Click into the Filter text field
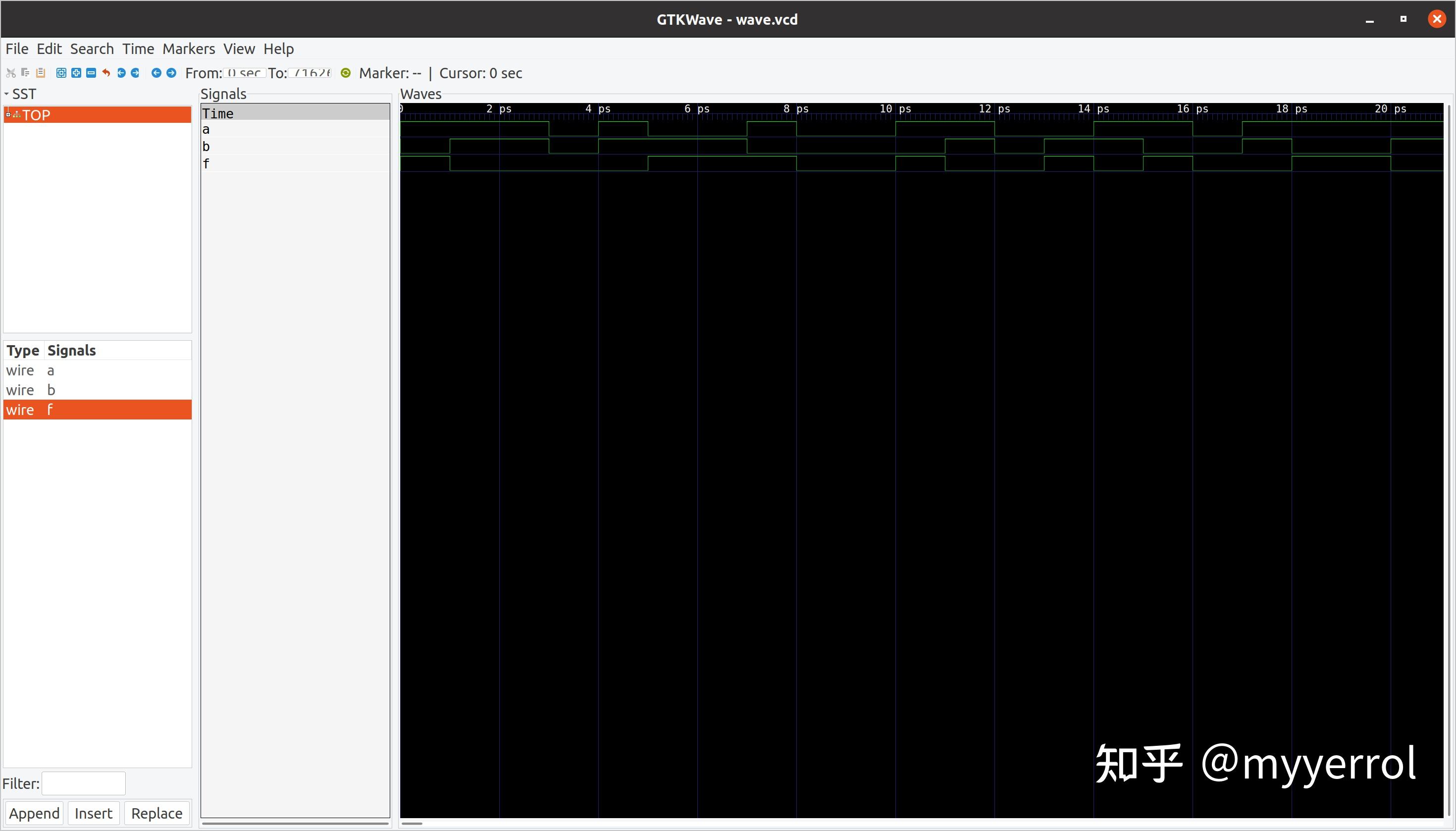This screenshot has width=1456, height=831. coord(83,783)
